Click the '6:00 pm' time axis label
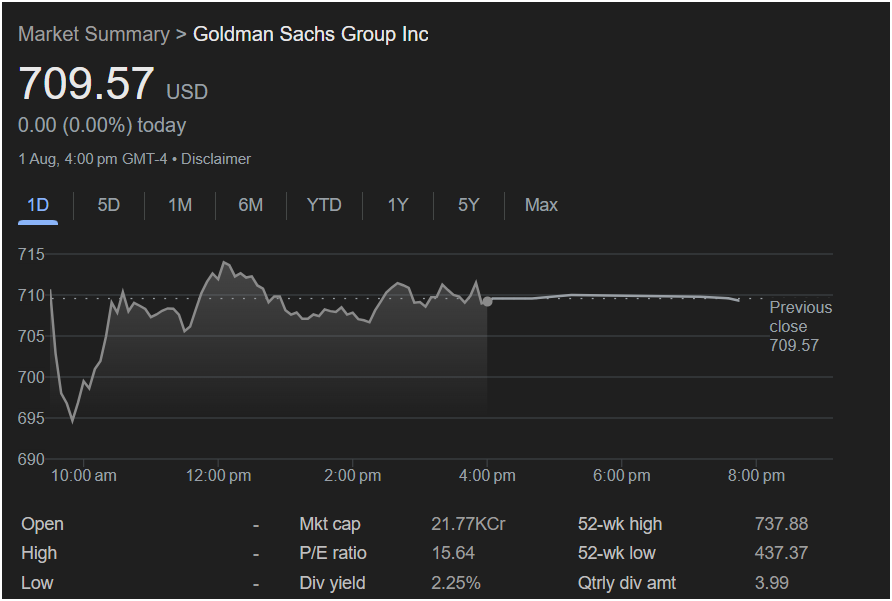 click(x=622, y=476)
